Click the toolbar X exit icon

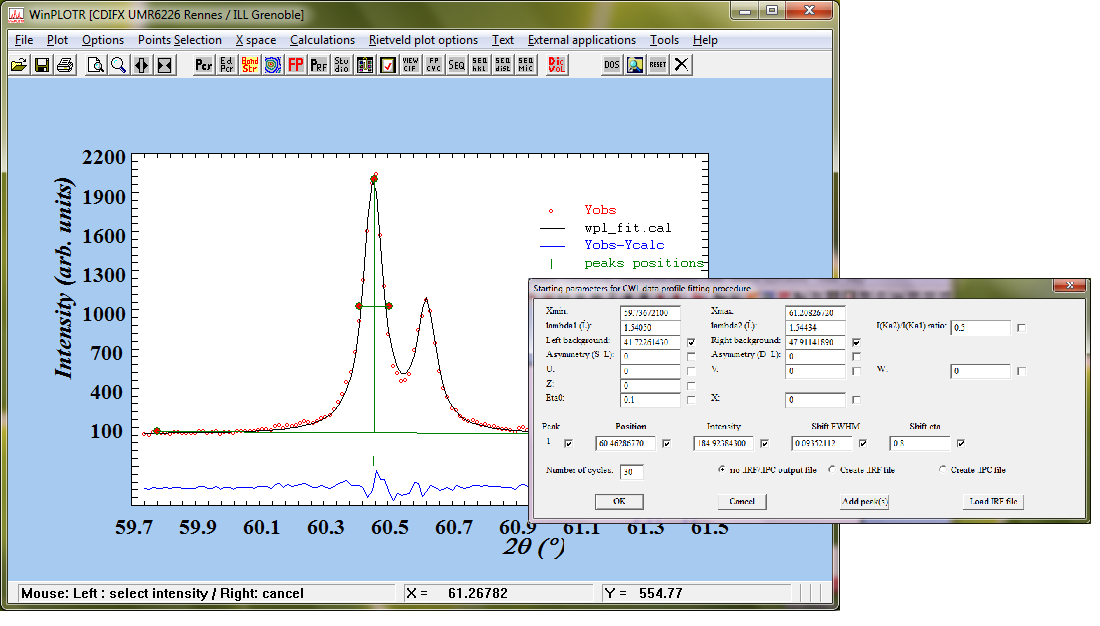pyautogui.click(x=681, y=65)
